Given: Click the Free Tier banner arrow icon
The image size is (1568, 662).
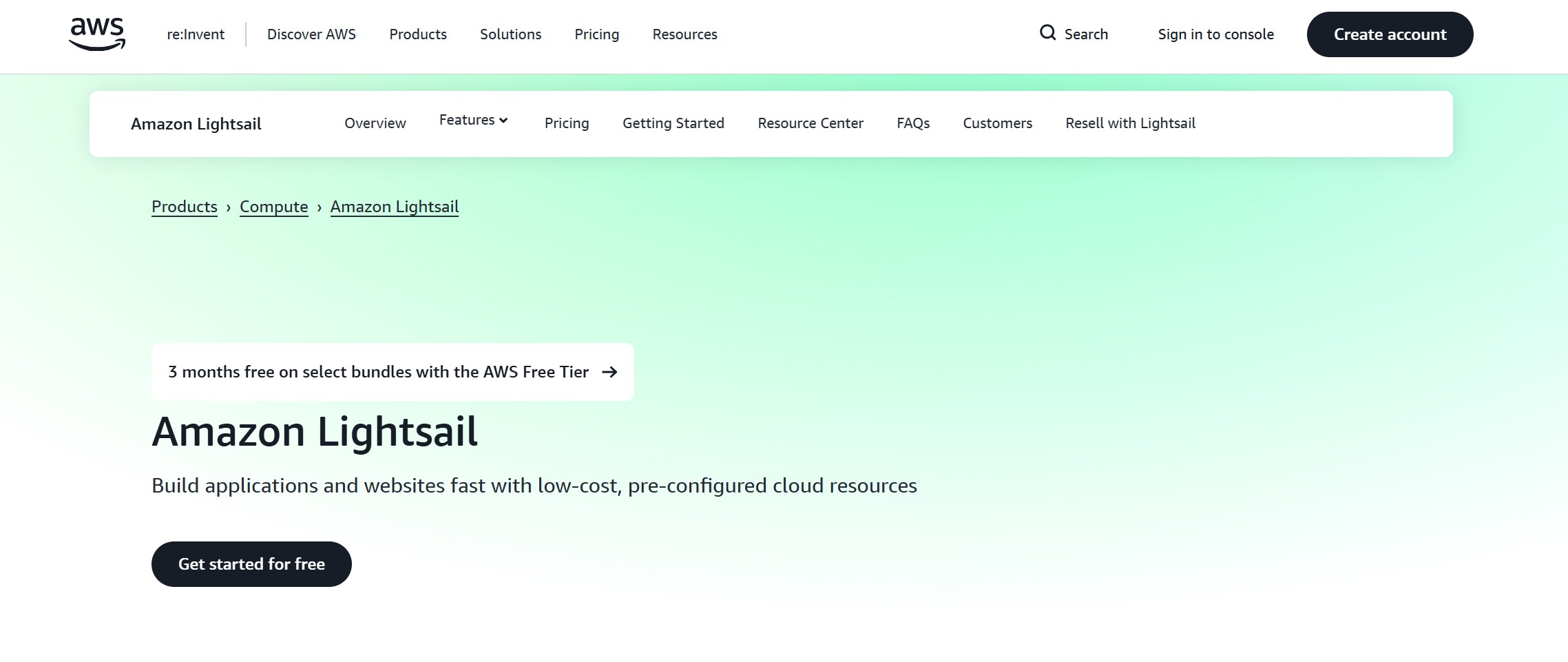Looking at the screenshot, I should [x=609, y=372].
